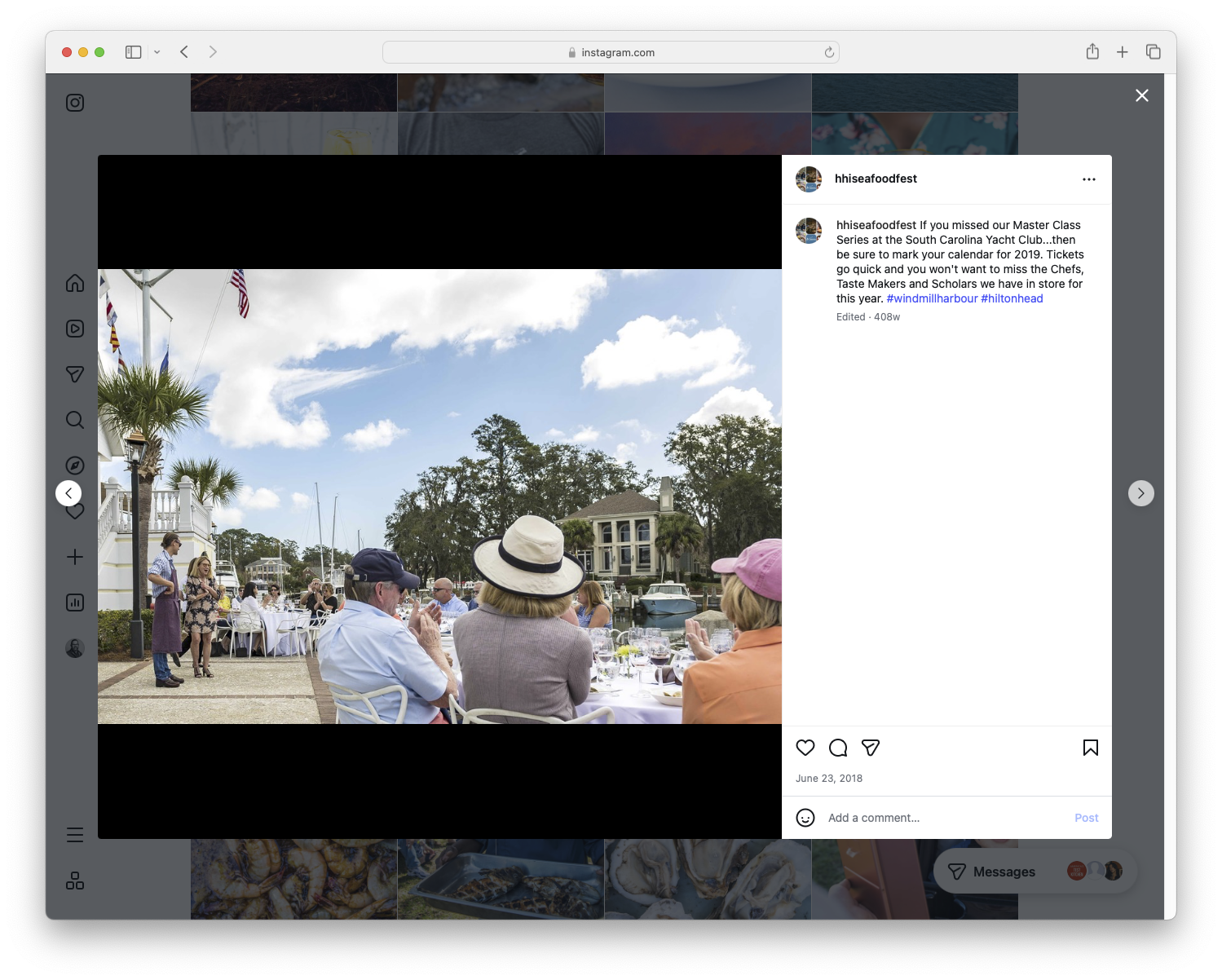Open the Search panel
Viewport: 1222px width, 980px height.
[74, 420]
